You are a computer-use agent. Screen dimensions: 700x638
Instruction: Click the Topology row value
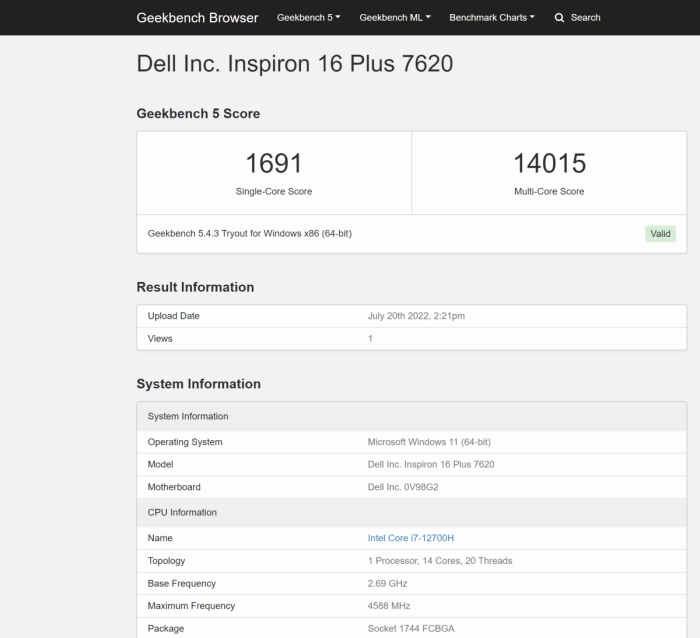pos(440,561)
